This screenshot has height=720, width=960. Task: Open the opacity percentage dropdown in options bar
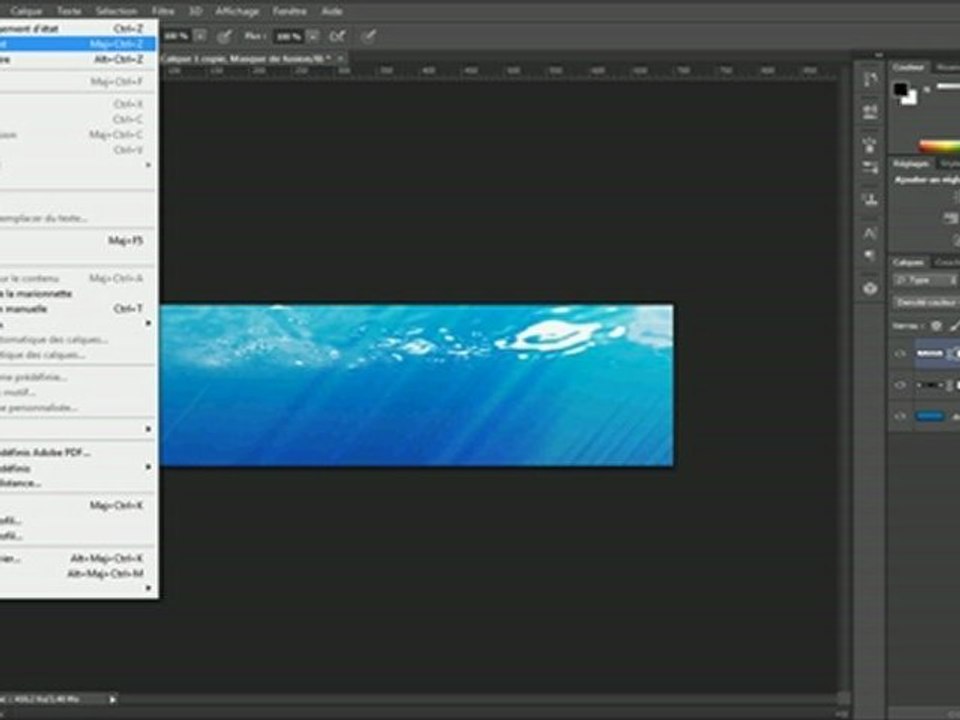click(x=200, y=36)
